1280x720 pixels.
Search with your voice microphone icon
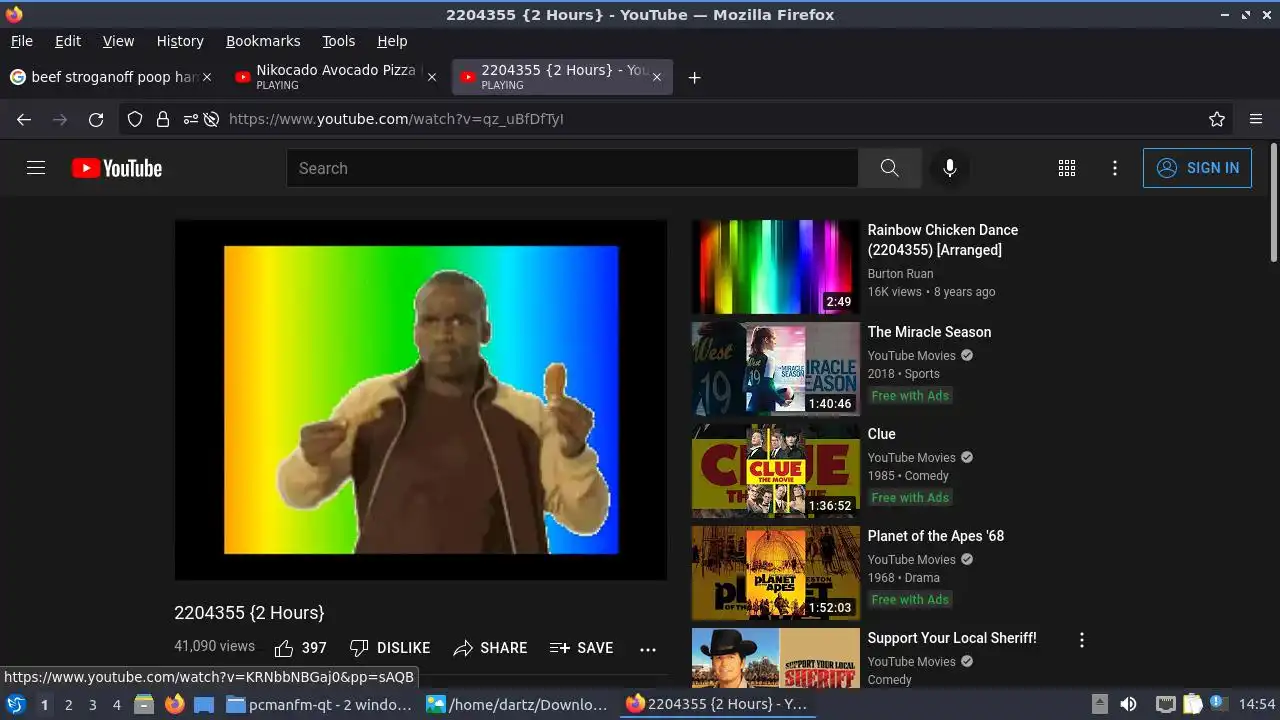[x=950, y=168]
